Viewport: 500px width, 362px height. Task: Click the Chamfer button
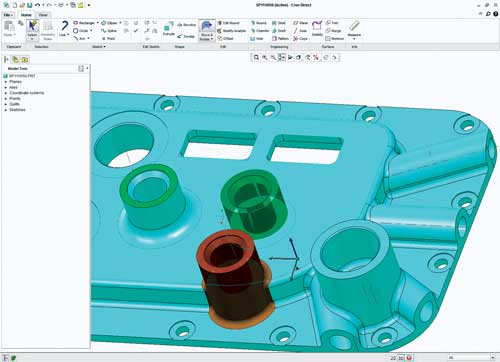click(260, 31)
